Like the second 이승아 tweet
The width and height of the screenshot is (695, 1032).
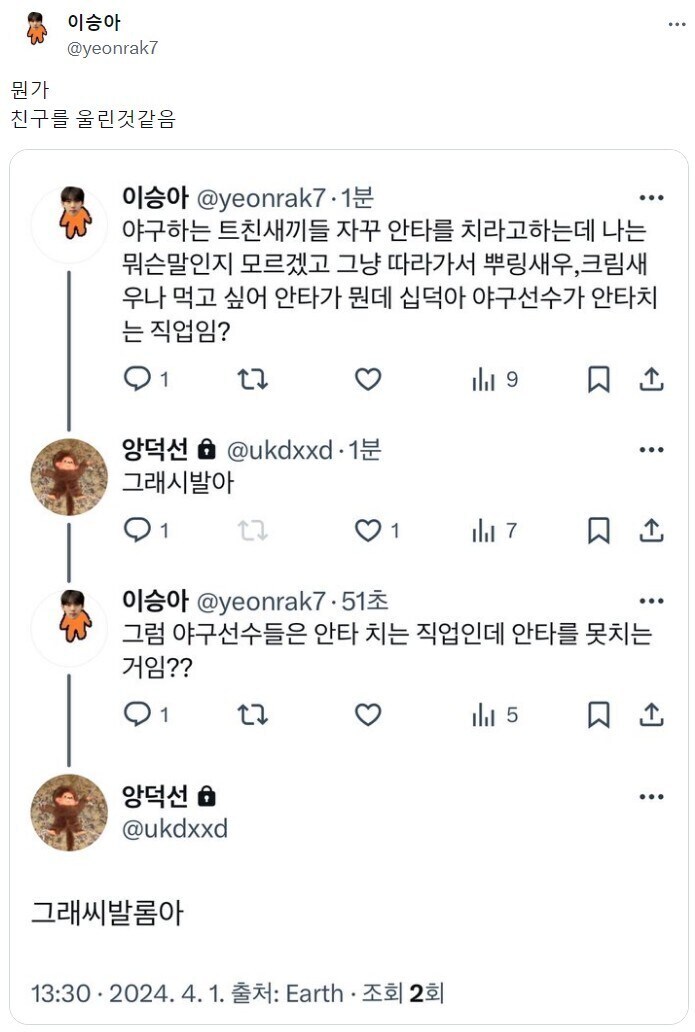coord(368,714)
